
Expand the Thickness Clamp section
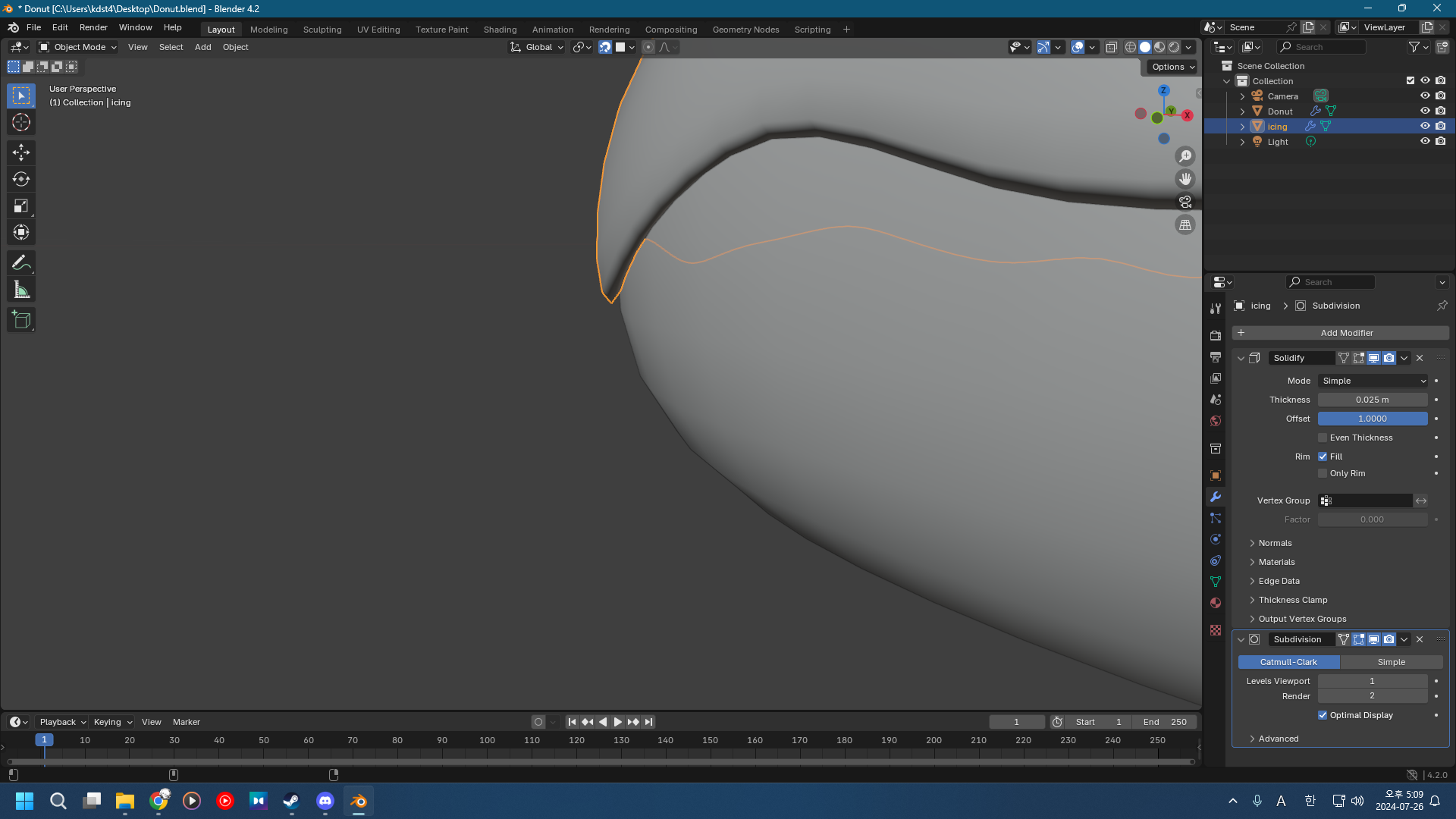point(1292,600)
